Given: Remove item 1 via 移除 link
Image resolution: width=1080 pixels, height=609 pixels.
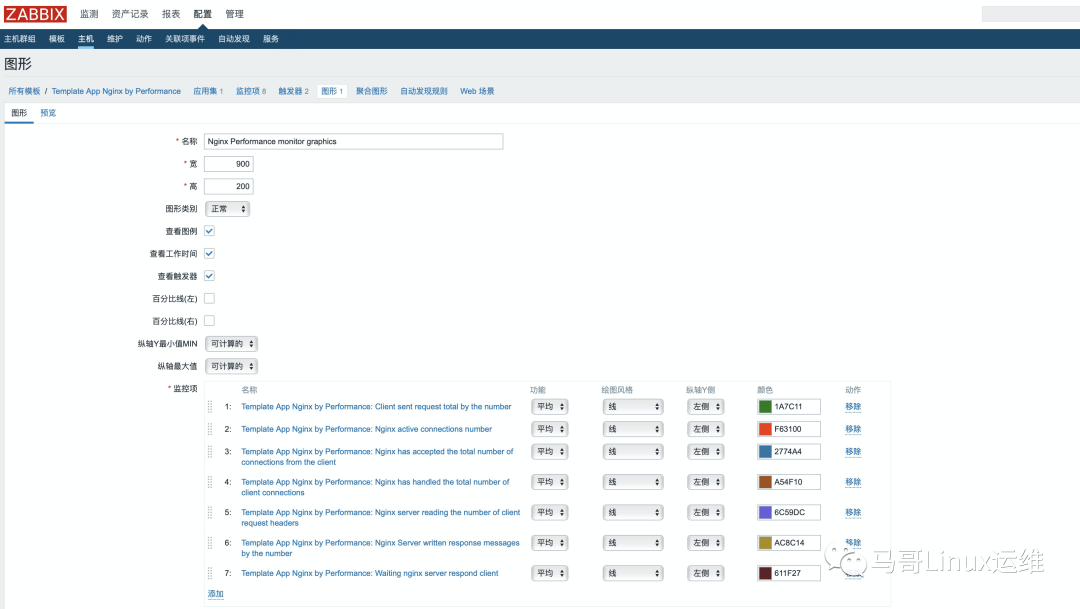Looking at the screenshot, I should point(853,406).
